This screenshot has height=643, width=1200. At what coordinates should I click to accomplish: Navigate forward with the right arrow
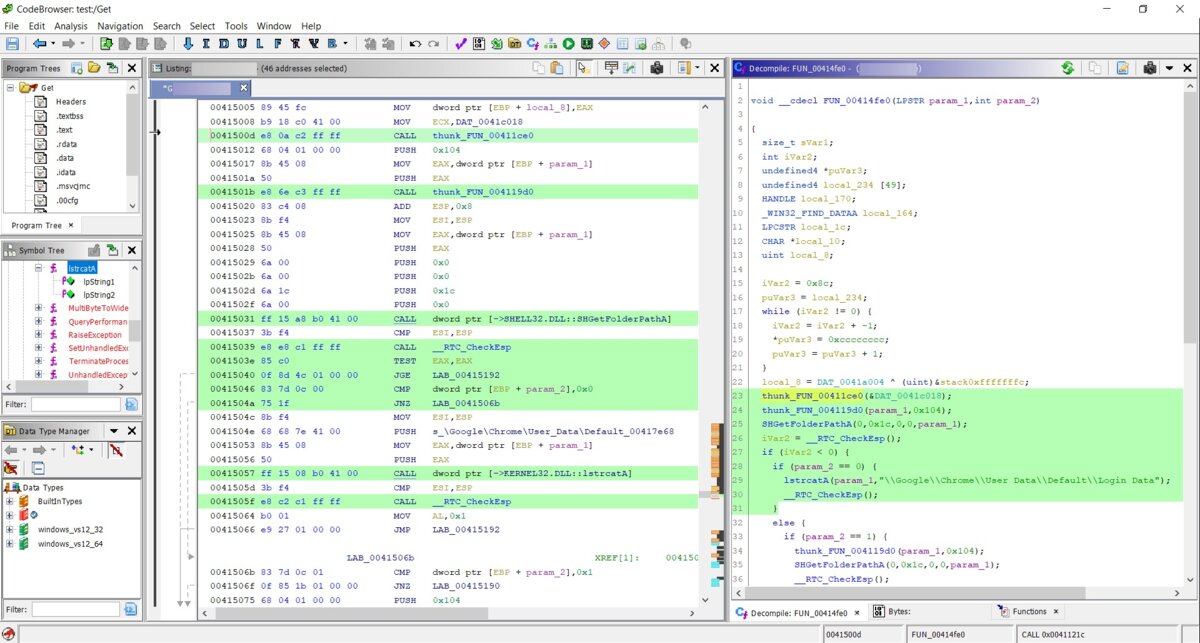coord(68,44)
